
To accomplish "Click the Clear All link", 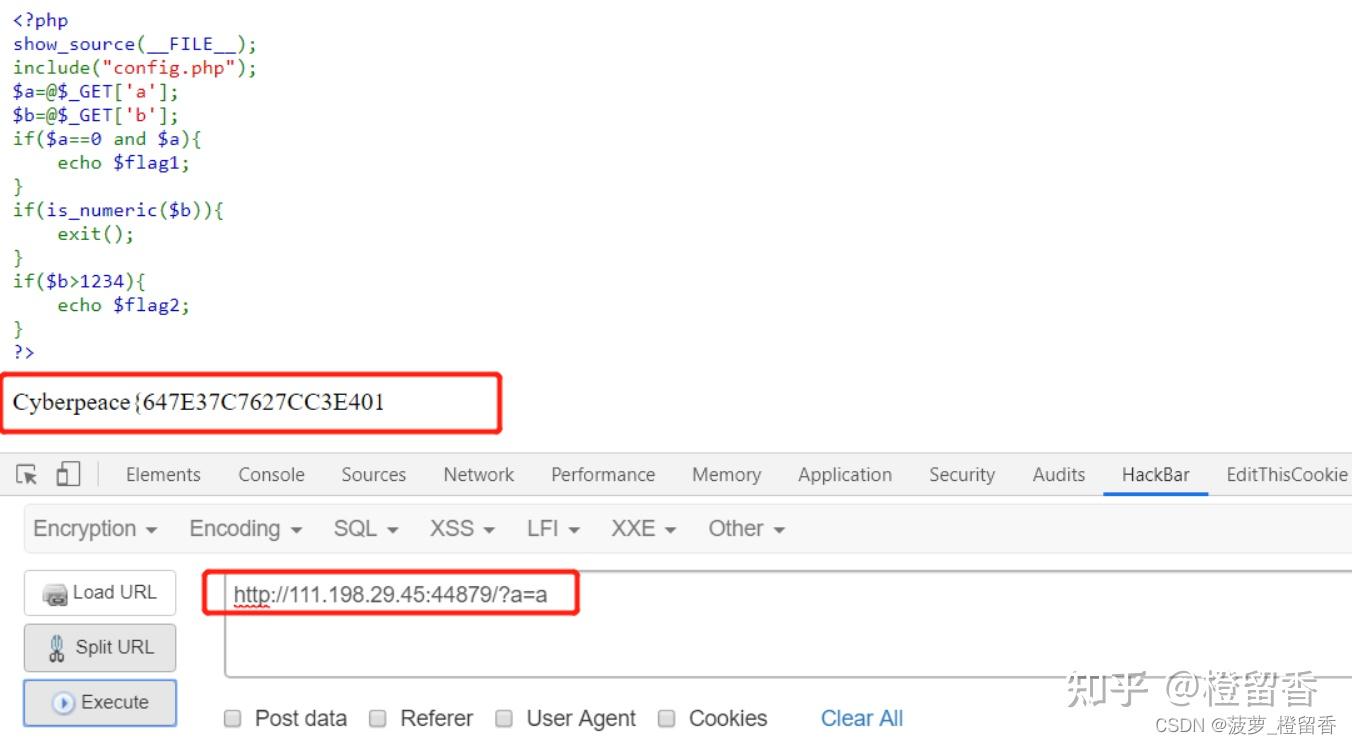I will point(861,718).
